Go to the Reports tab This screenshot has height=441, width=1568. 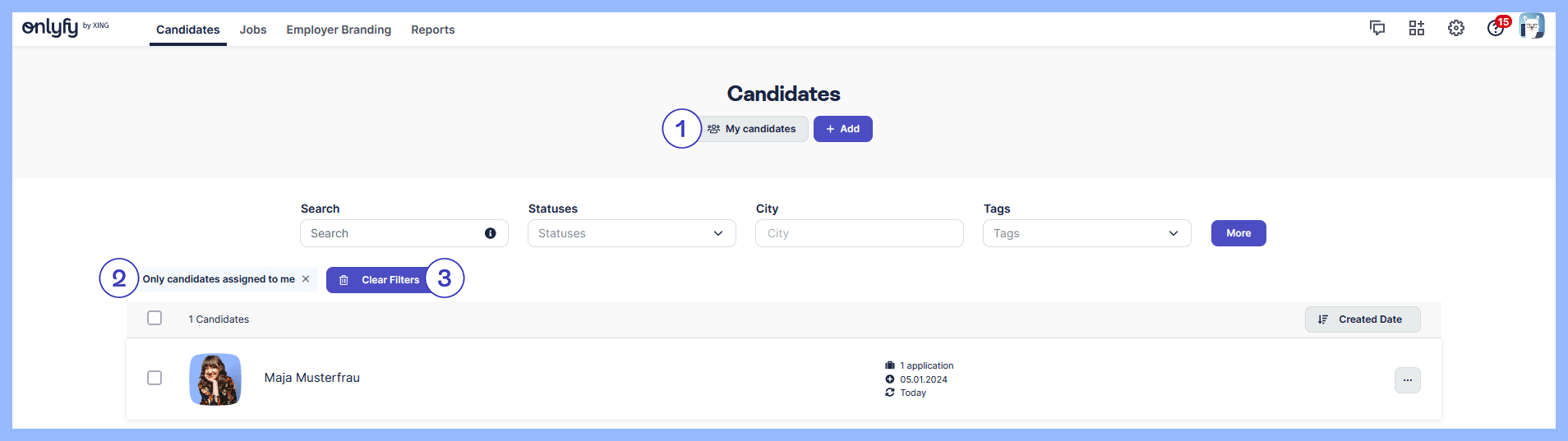pyautogui.click(x=433, y=30)
